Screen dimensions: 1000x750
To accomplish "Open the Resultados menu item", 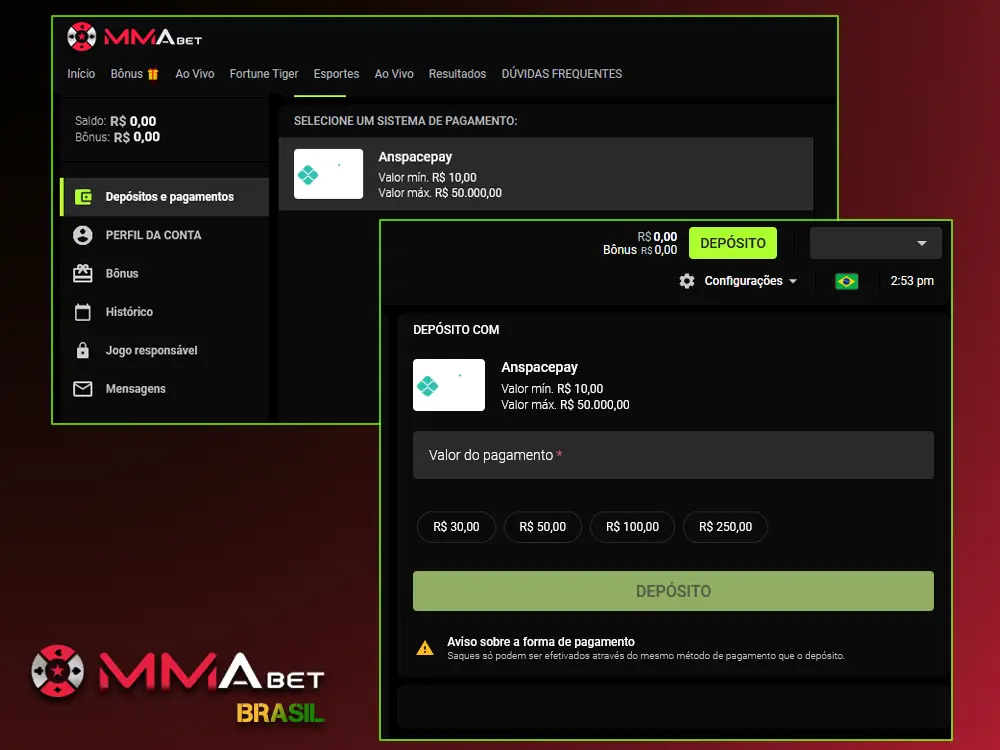I will tap(457, 73).
